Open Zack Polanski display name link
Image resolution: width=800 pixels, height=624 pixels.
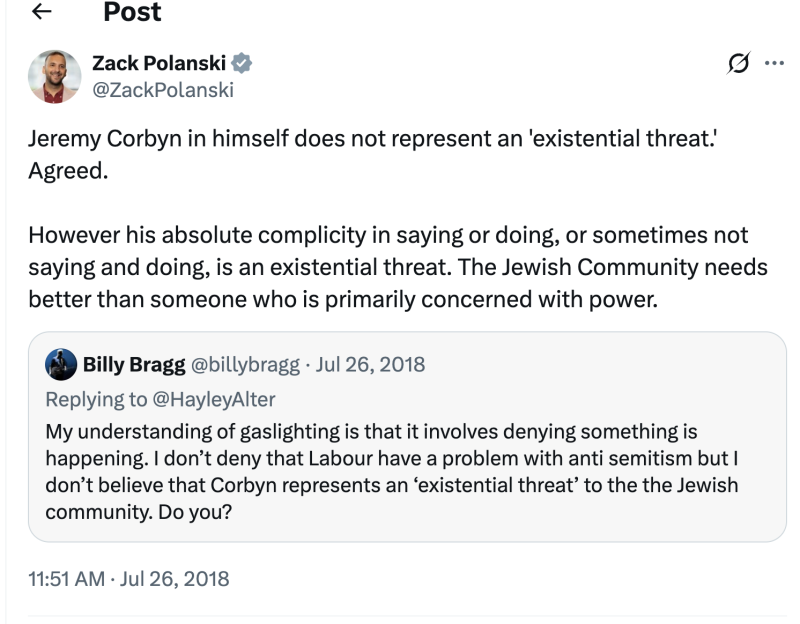pyautogui.click(x=159, y=64)
